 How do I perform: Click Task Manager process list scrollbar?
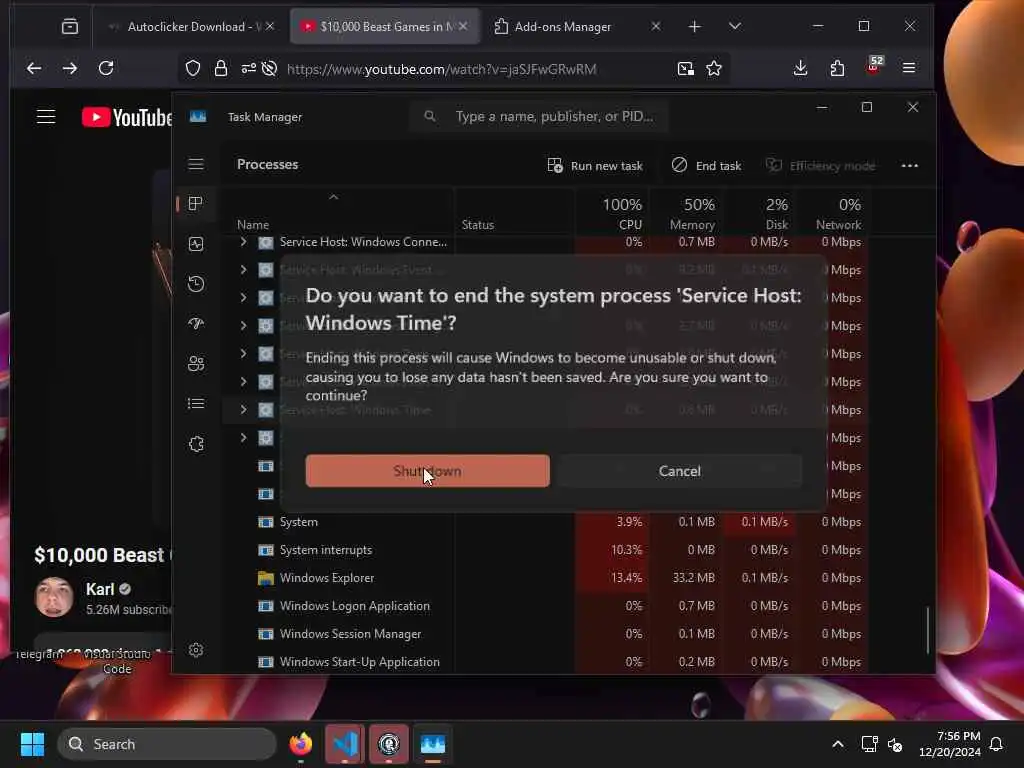(x=927, y=630)
